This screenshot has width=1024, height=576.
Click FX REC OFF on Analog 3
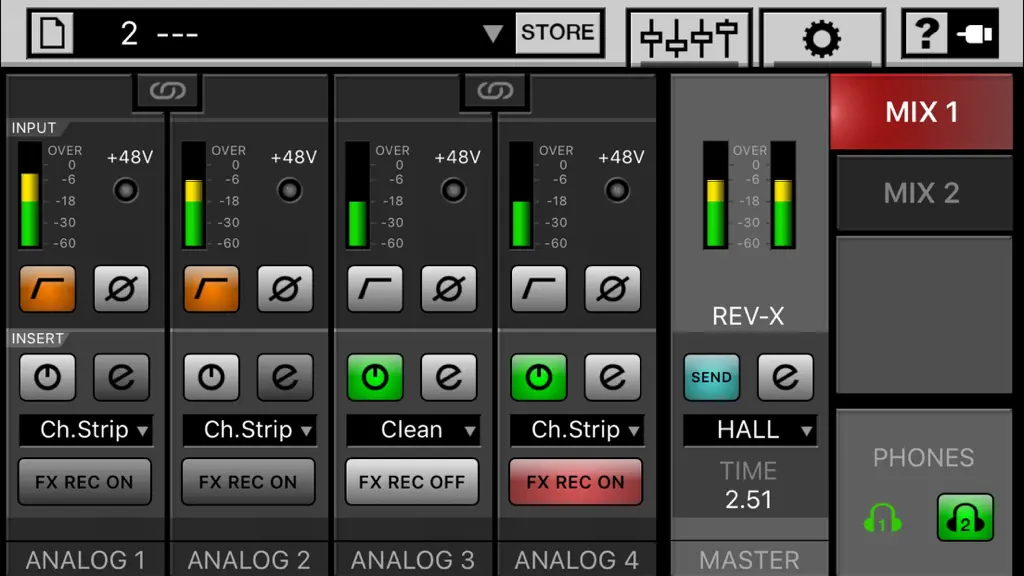click(412, 482)
